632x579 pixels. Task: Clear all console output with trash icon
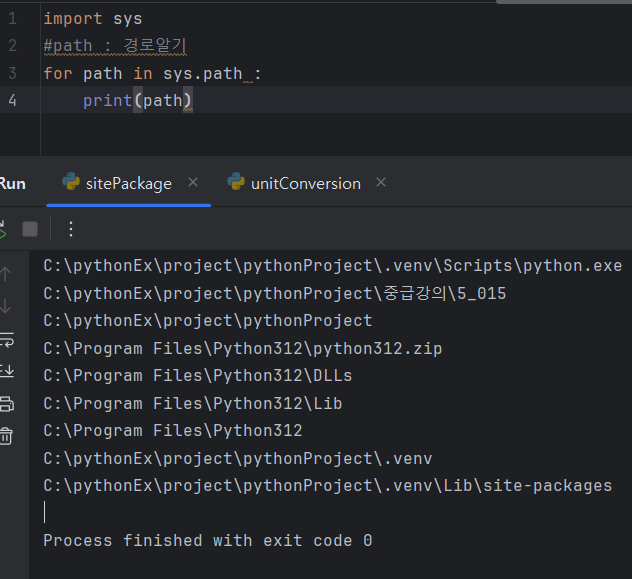pos(6,436)
